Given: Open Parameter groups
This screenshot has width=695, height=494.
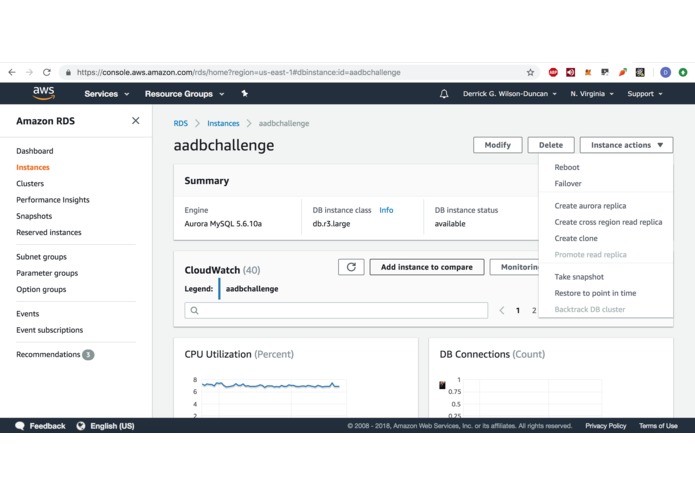Looking at the screenshot, I should point(47,273).
